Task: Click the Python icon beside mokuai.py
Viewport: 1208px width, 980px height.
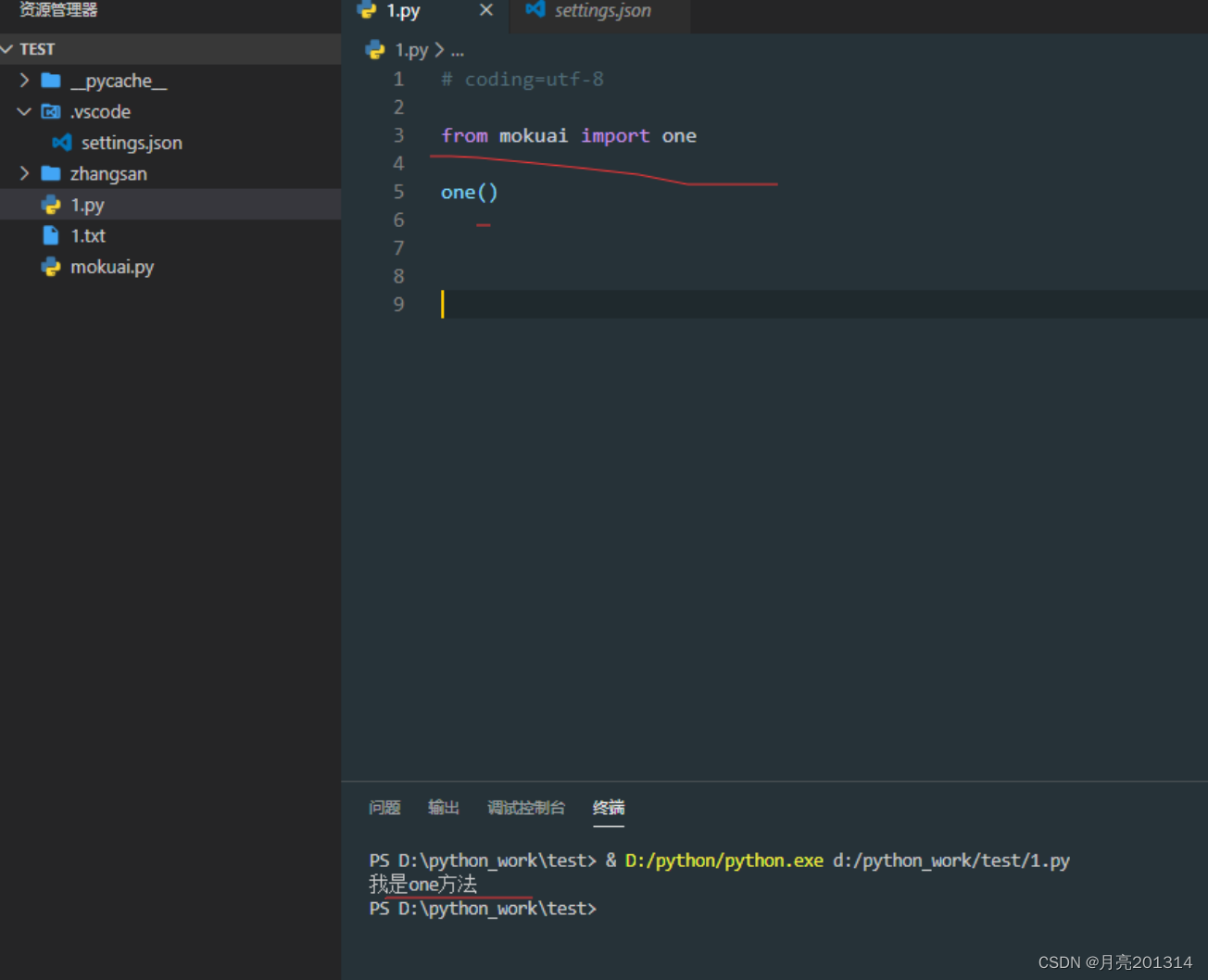Action: [x=51, y=267]
